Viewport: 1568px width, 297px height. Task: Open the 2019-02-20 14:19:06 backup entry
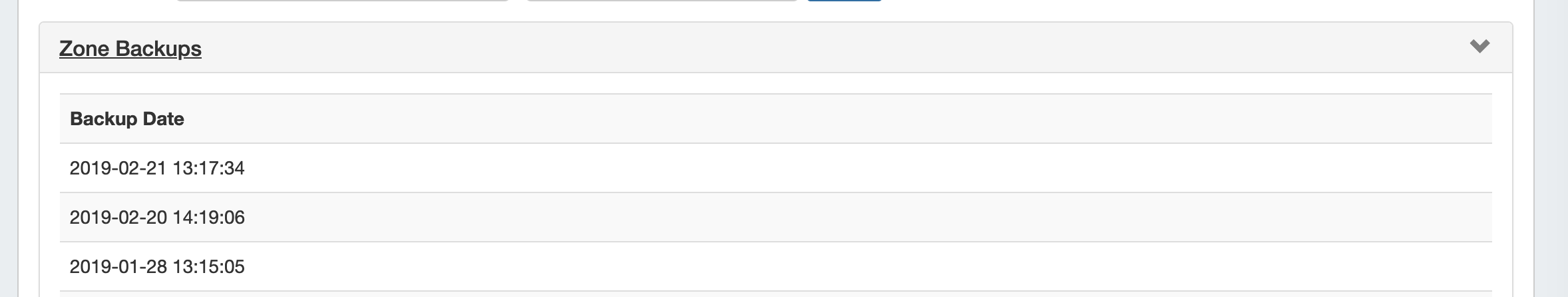(157, 217)
